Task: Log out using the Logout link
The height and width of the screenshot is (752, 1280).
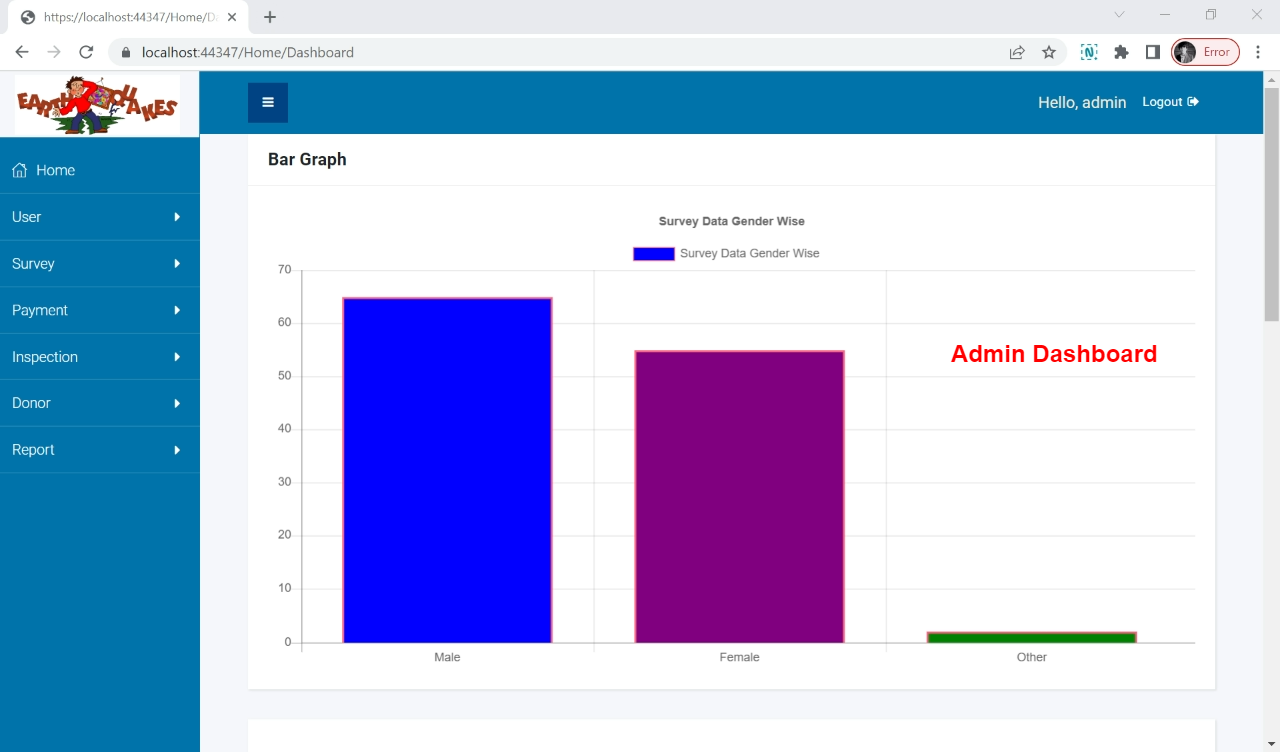Action: click(x=1170, y=102)
